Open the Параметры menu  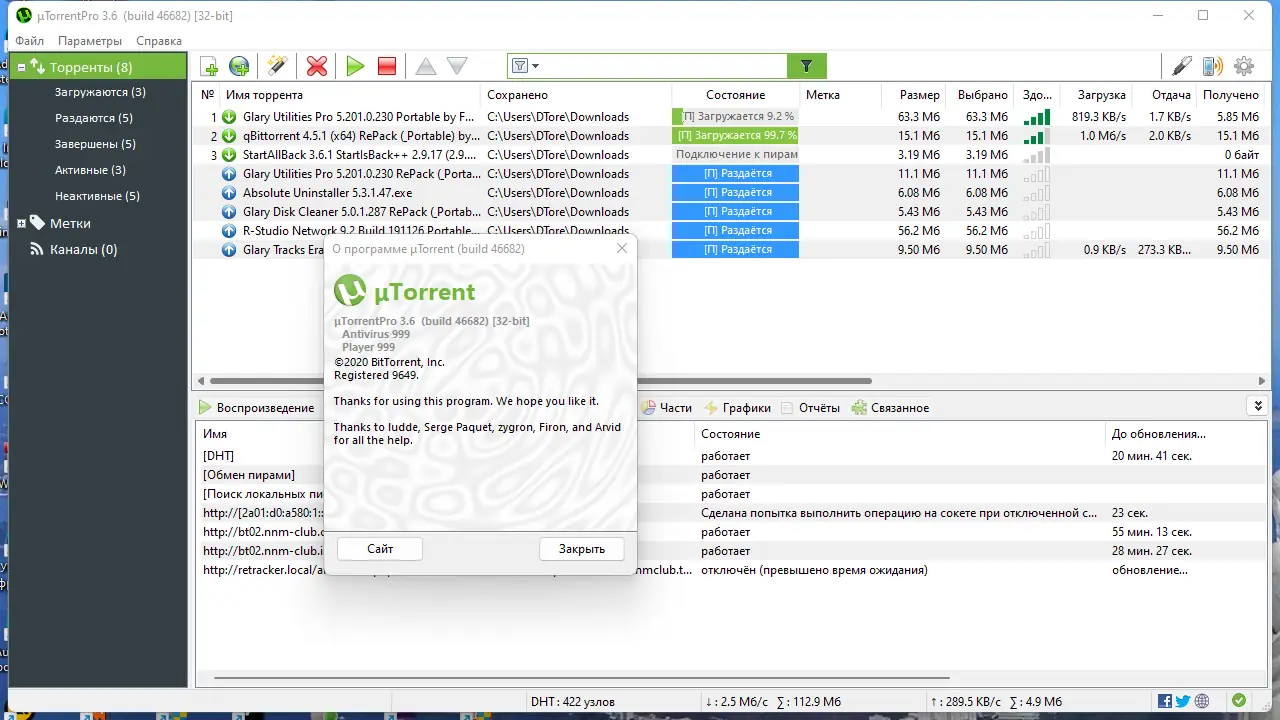[x=90, y=41]
